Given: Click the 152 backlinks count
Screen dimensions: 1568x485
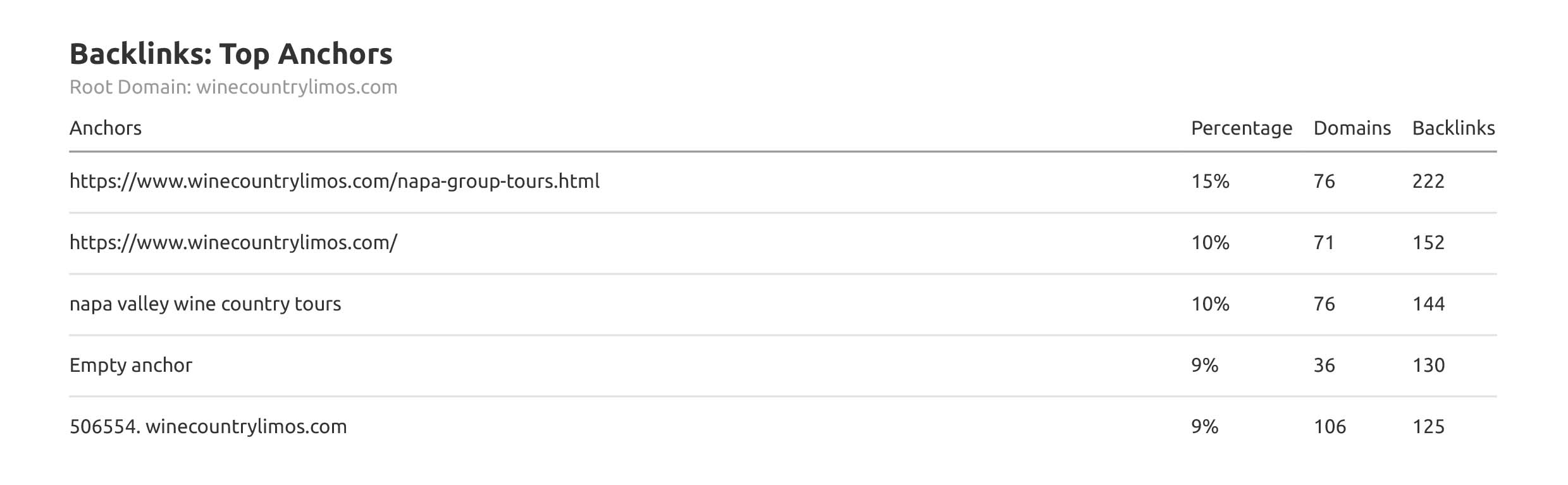Looking at the screenshot, I should (x=1428, y=243).
